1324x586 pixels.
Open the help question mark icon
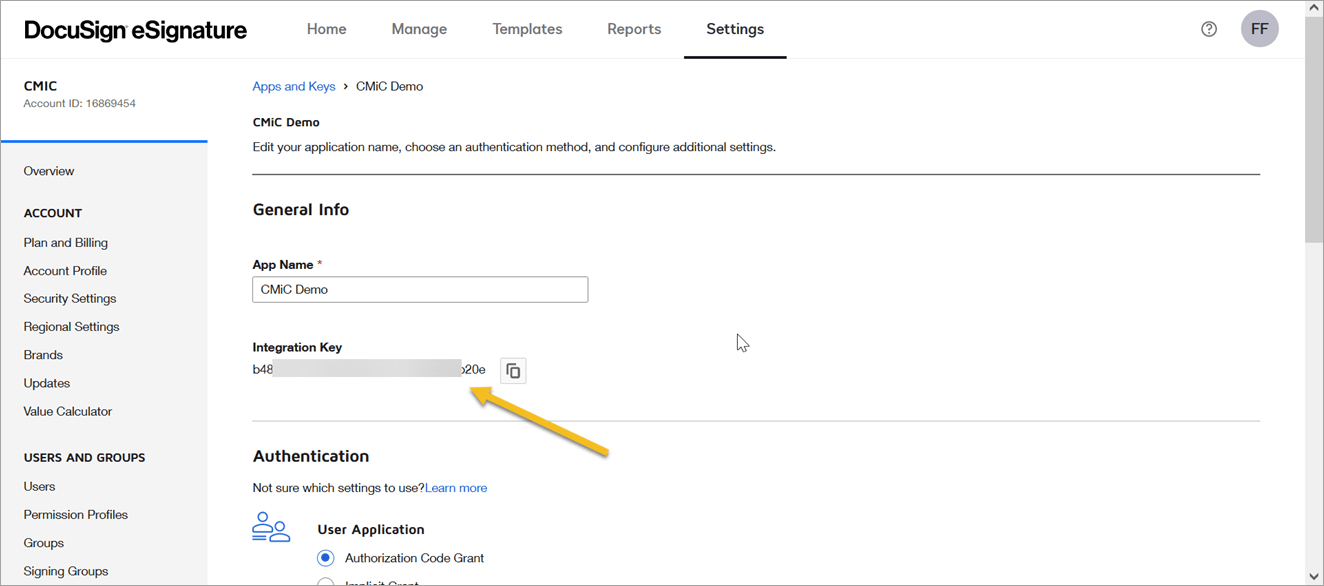point(1209,29)
